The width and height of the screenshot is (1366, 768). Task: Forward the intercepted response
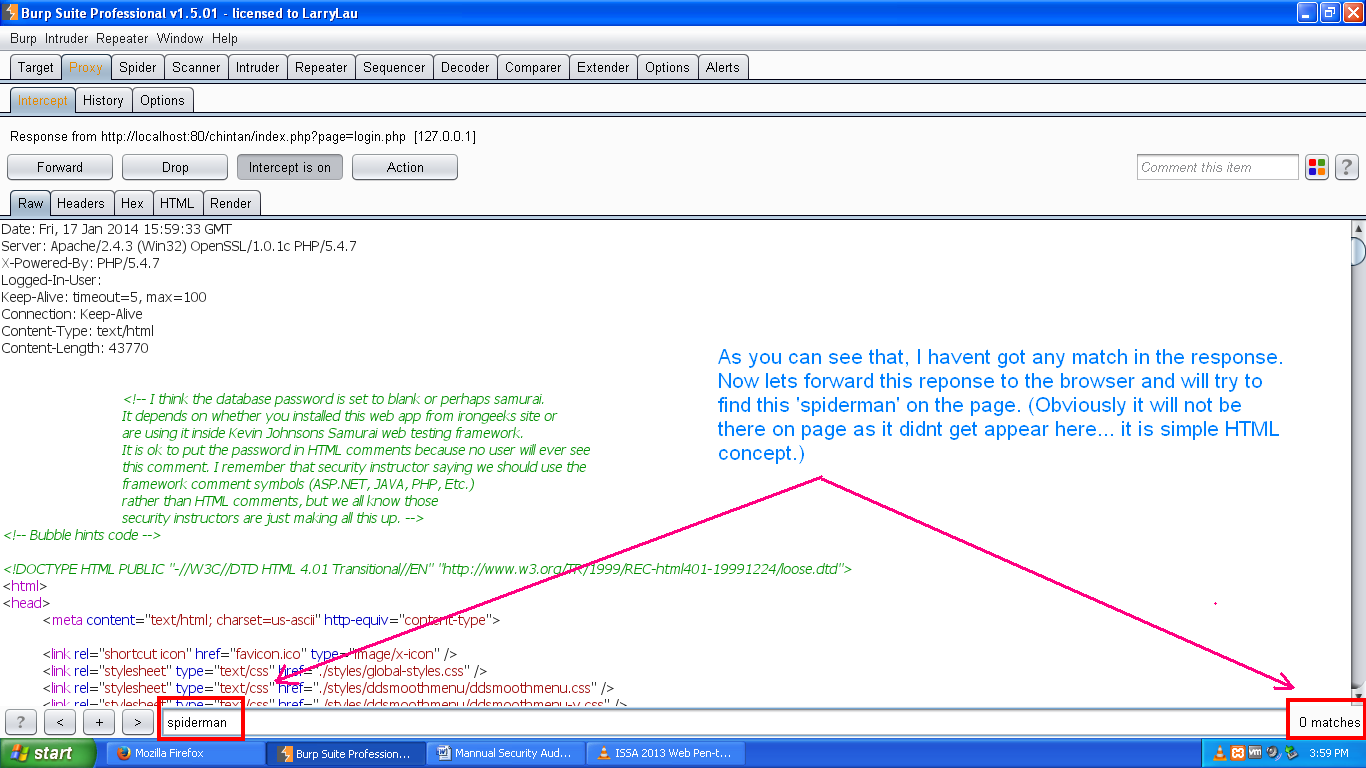click(60, 167)
